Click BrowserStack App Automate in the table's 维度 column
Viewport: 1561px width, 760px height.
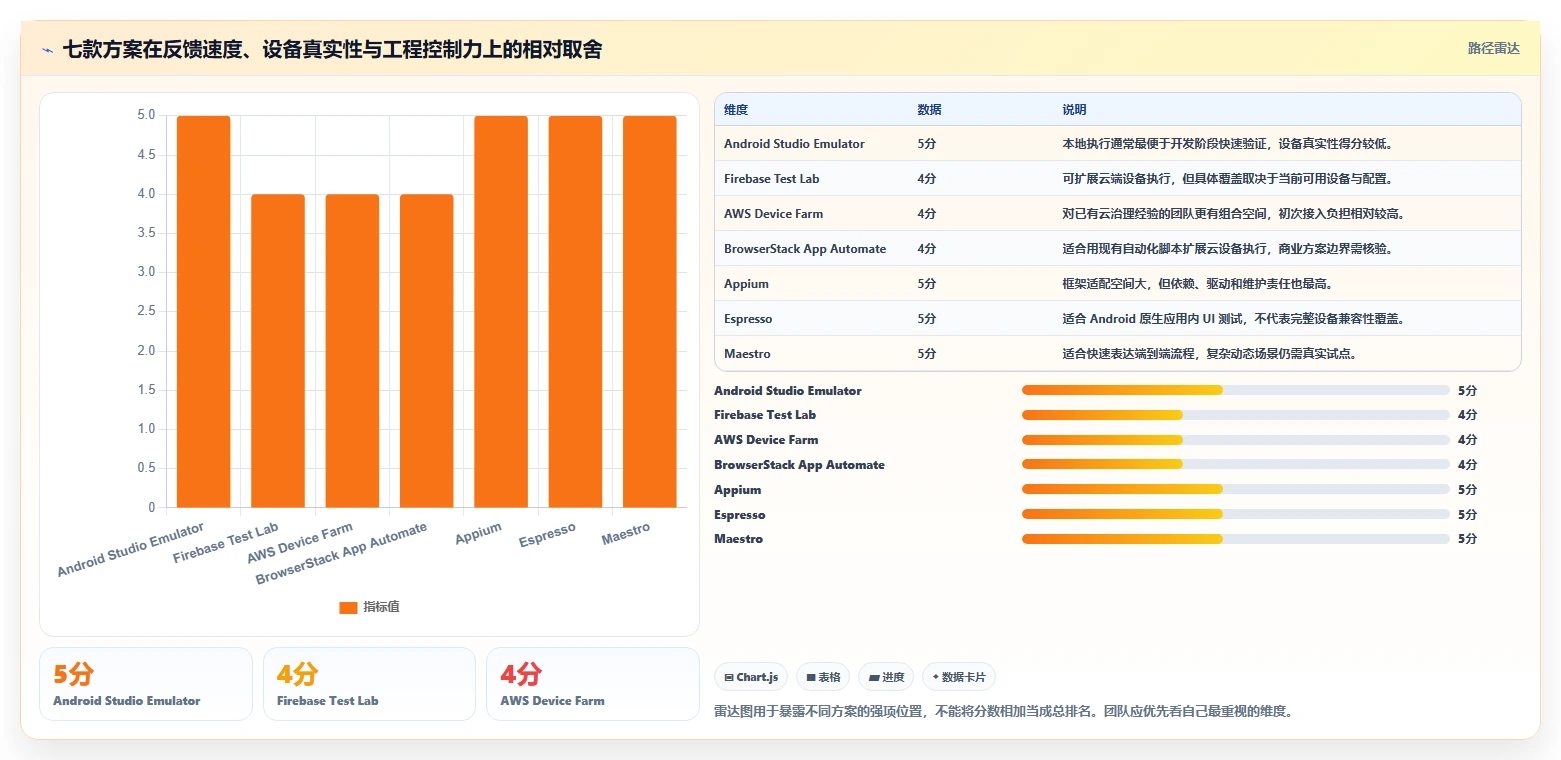(805, 249)
